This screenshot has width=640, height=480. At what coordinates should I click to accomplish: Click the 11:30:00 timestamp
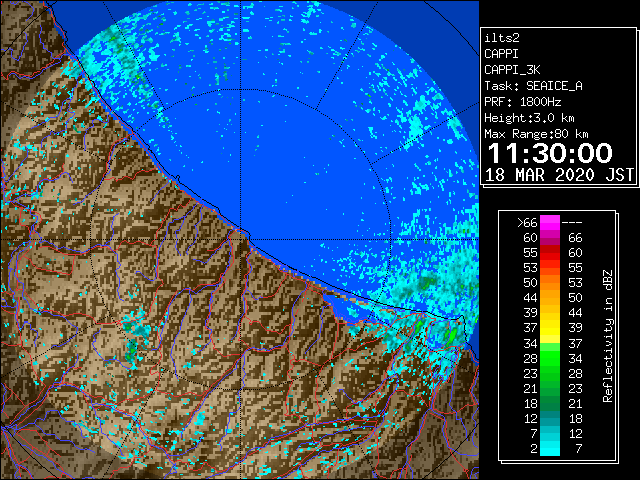pos(550,153)
